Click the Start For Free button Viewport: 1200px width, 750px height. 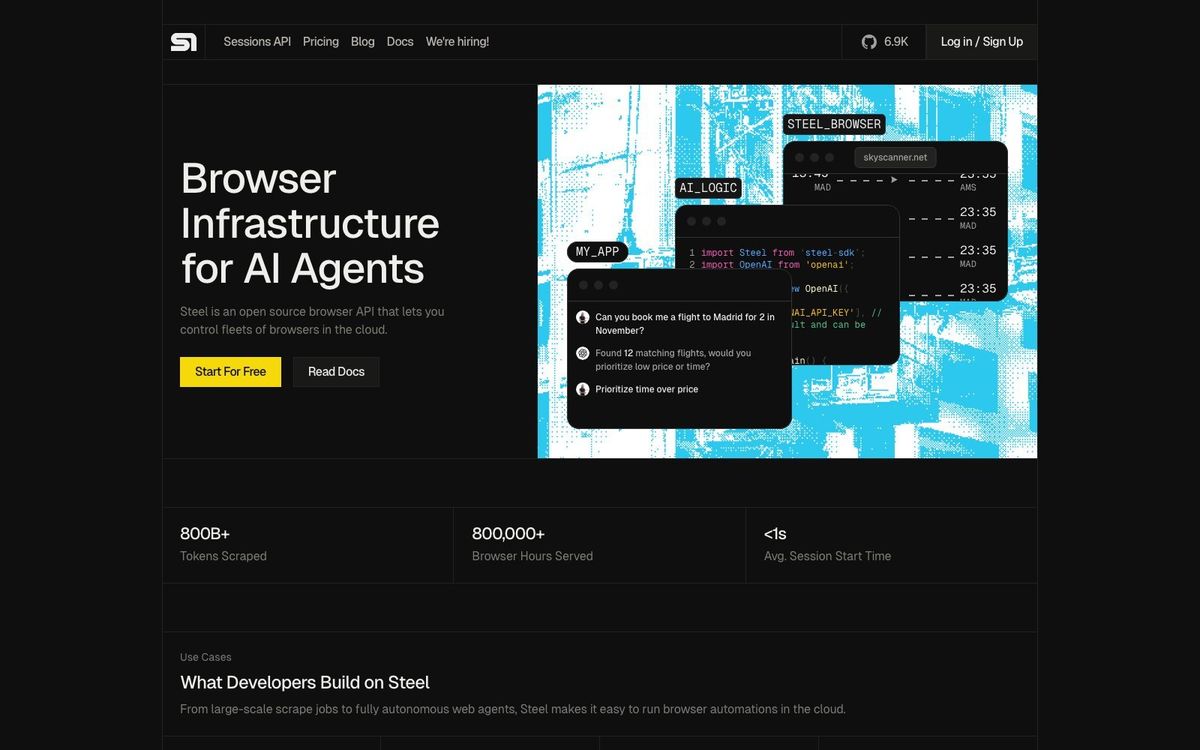tap(230, 371)
